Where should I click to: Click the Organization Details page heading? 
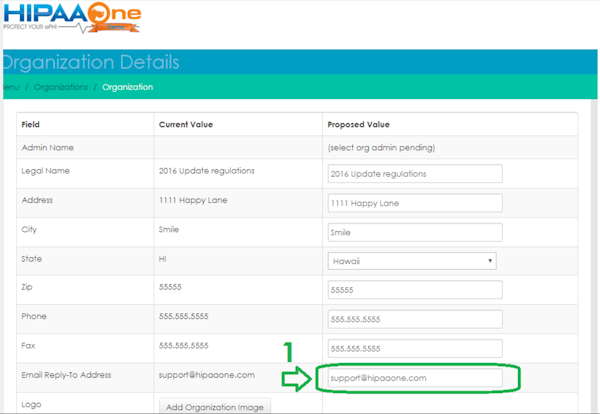92,62
